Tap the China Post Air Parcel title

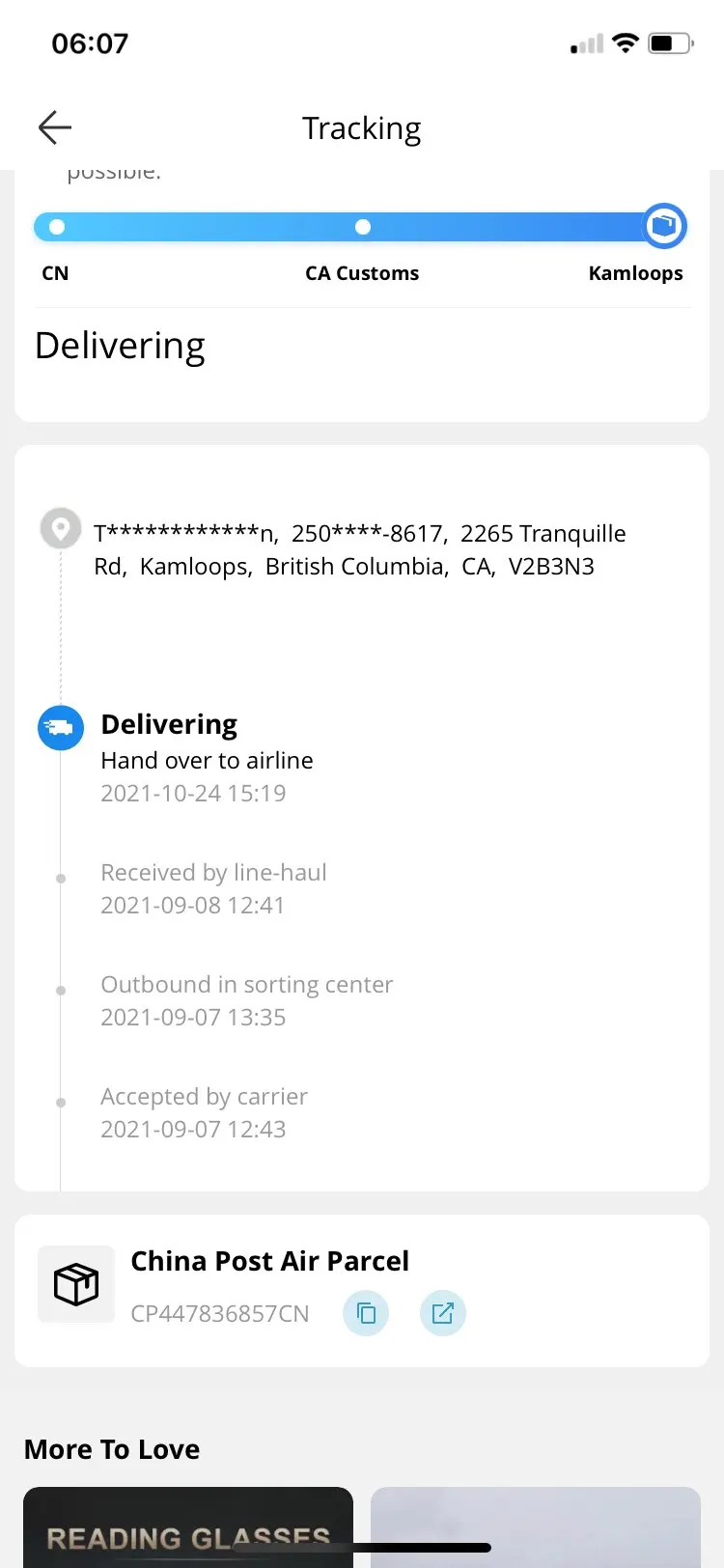click(269, 1261)
